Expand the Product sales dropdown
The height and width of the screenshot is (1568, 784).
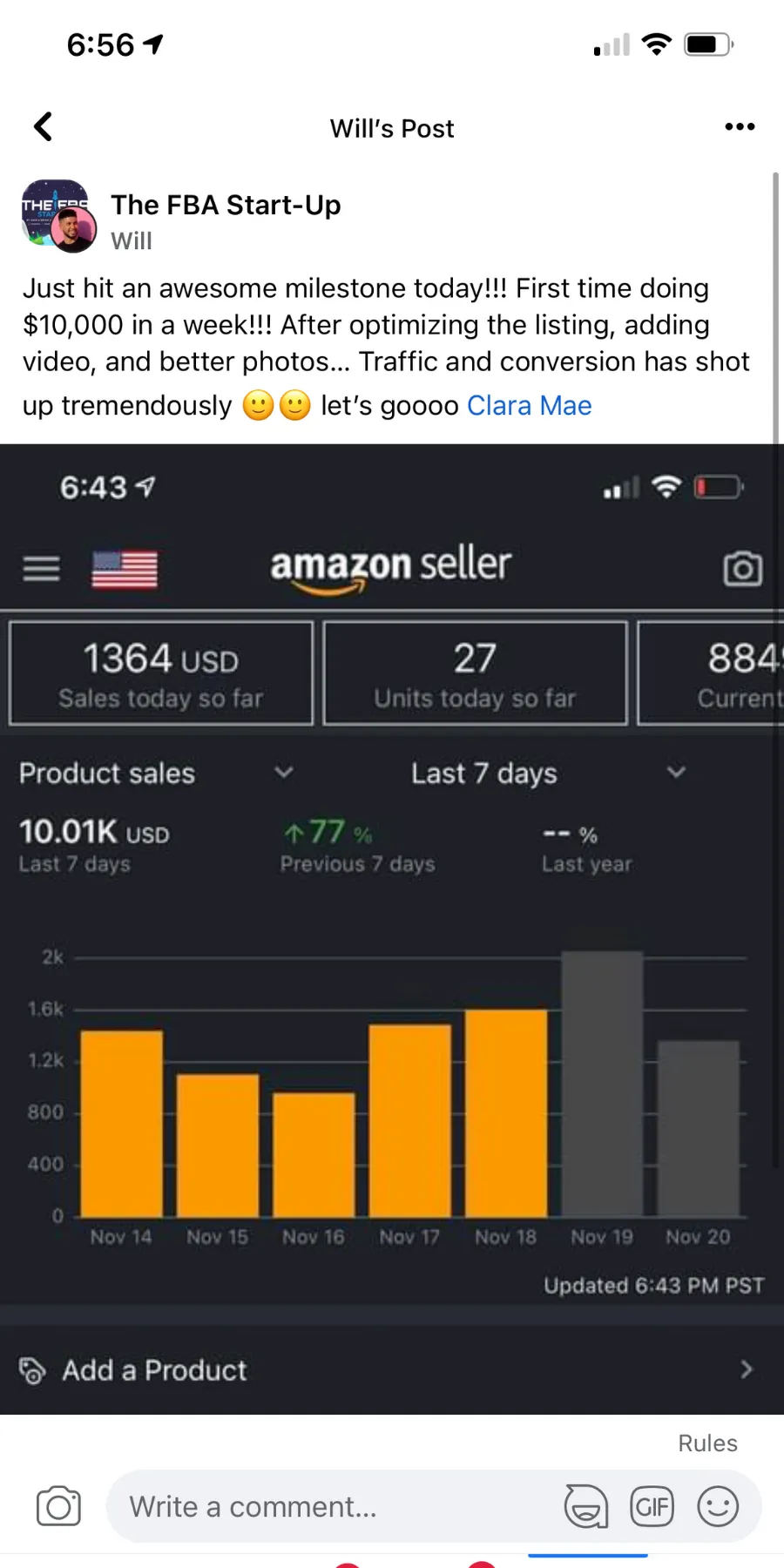click(283, 773)
